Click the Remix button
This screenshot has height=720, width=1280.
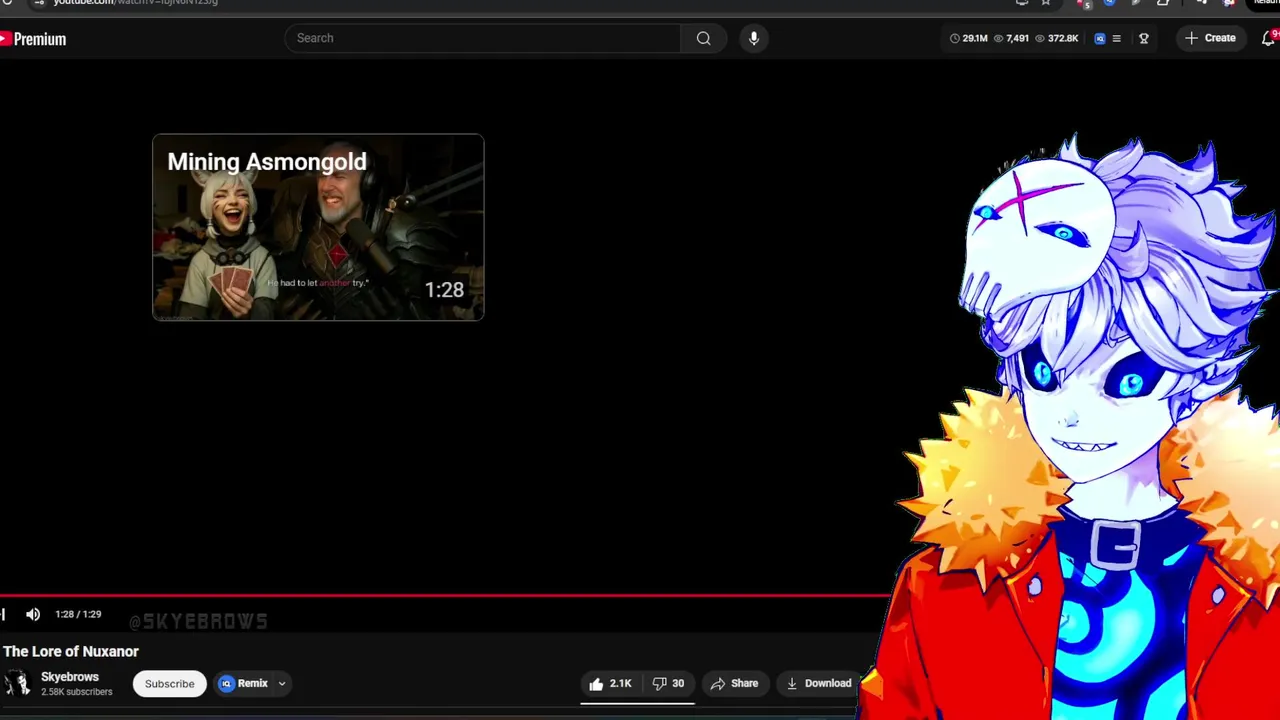point(244,683)
